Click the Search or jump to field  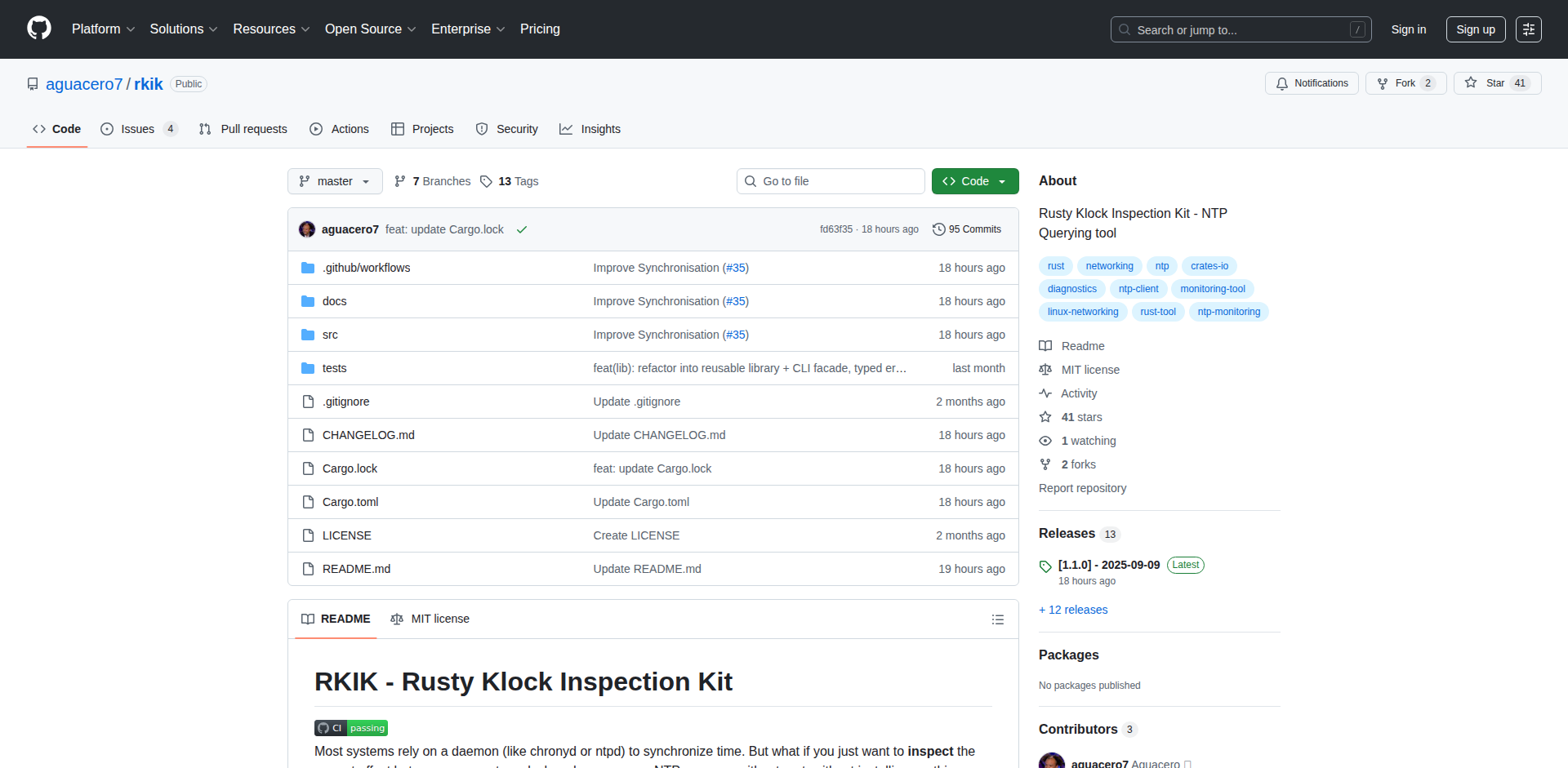tap(1241, 29)
